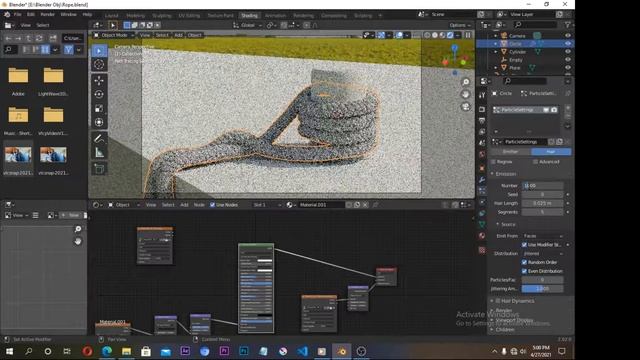Screen dimensions: 640x360
Task: Click the Options button in viewport header
Action: point(460,25)
